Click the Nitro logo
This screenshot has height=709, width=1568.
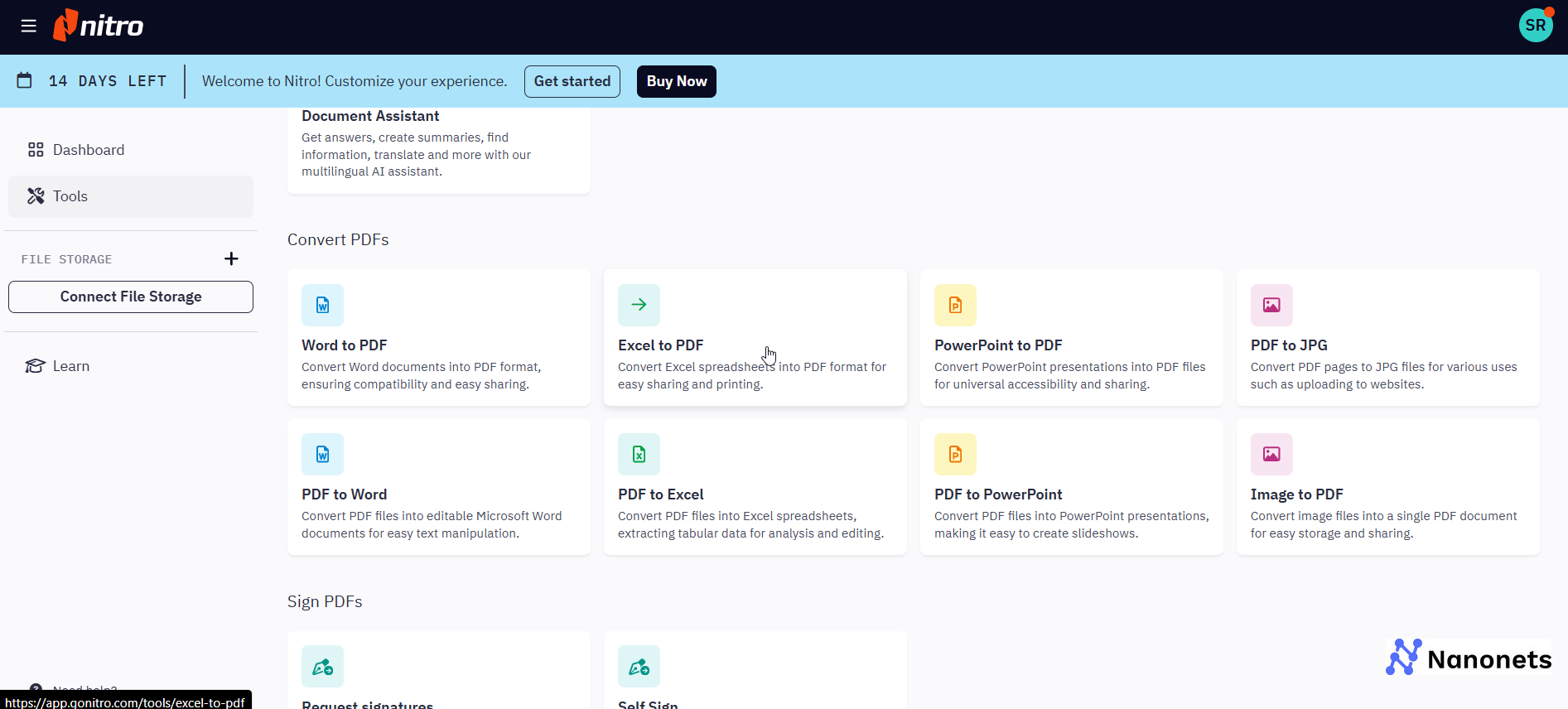click(99, 26)
